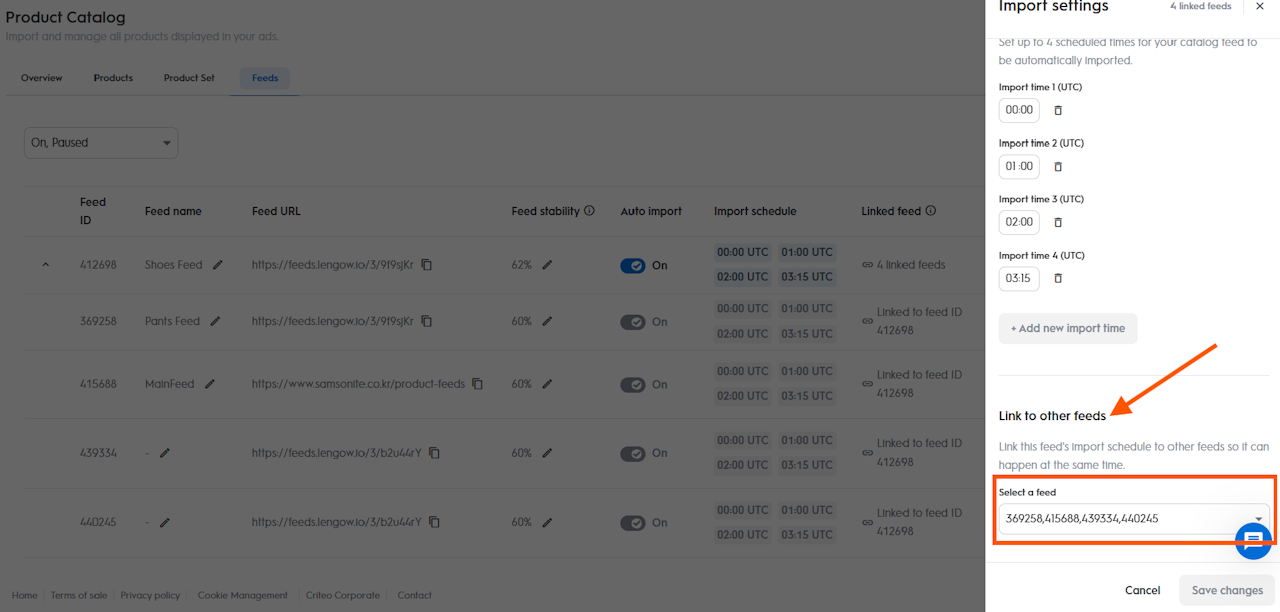Open the Select a feed dropdown
Image resolution: width=1280 pixels, height=612 pixels.
(x=1134, y=518)
